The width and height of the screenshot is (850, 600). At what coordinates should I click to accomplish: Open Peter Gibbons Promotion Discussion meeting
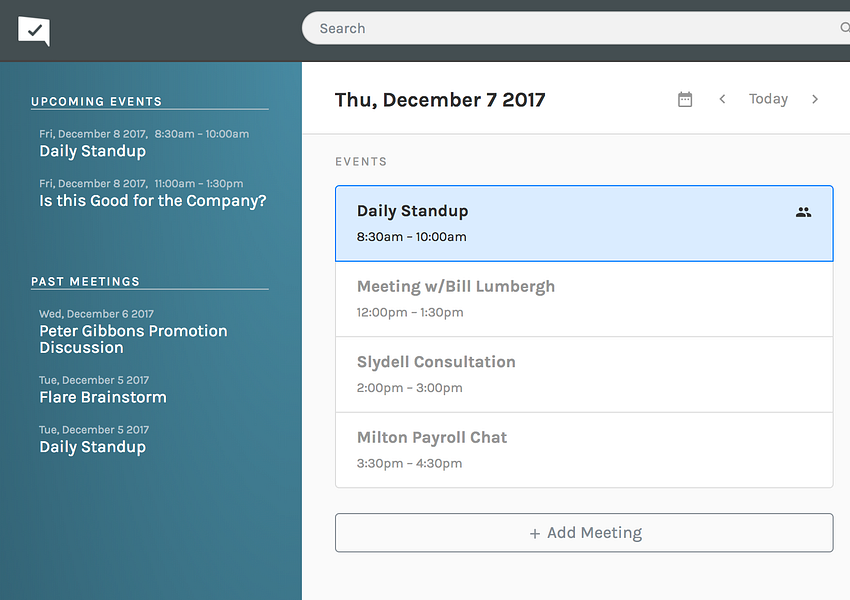coord(133,339)
